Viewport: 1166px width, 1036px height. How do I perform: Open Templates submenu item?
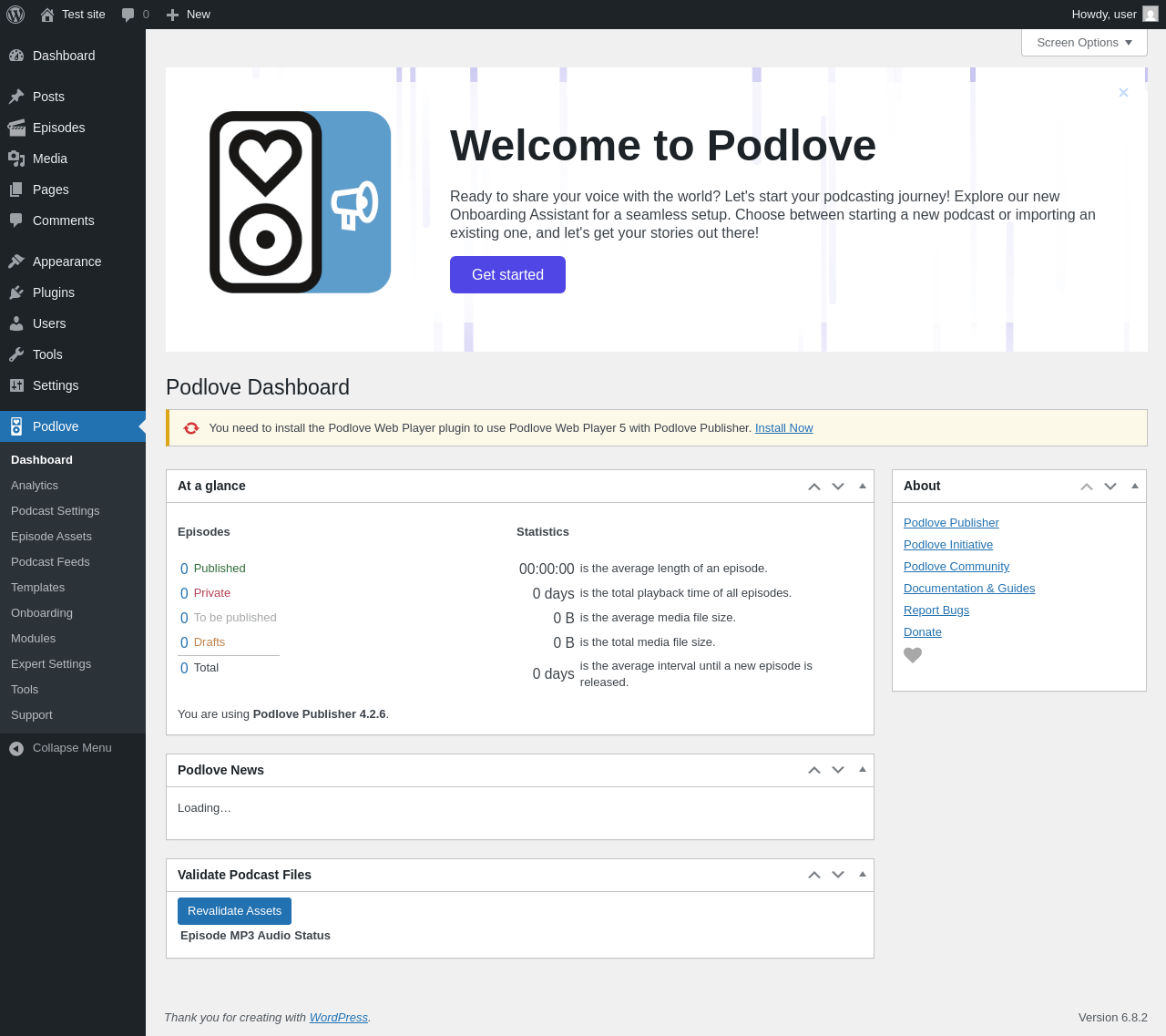pos(38,588)
